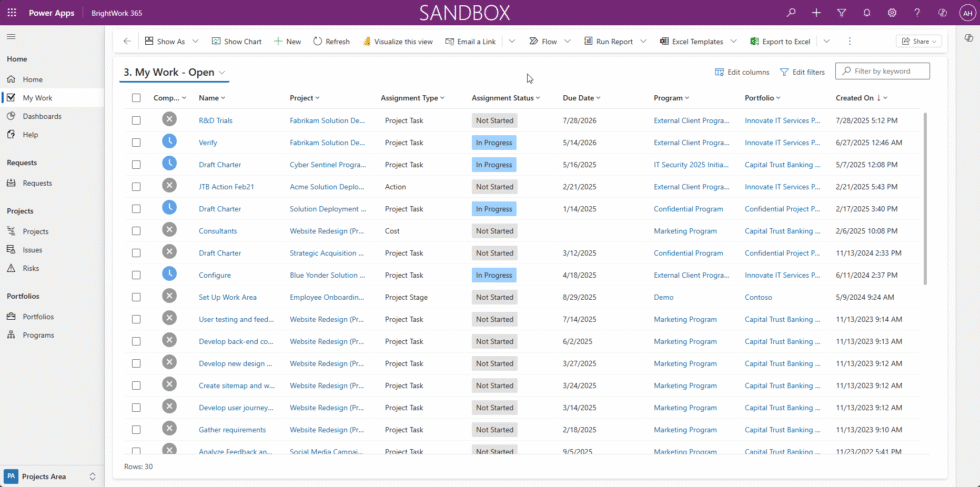Select the JTB Action Feb21 row checkbox
The width and height of the screenshot is (980, 487).
(136, 187)
